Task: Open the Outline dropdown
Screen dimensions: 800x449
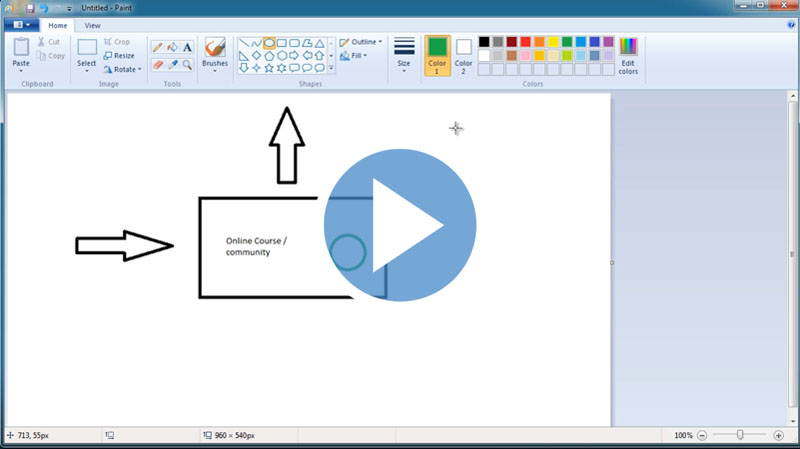Action: click(360, 42)
